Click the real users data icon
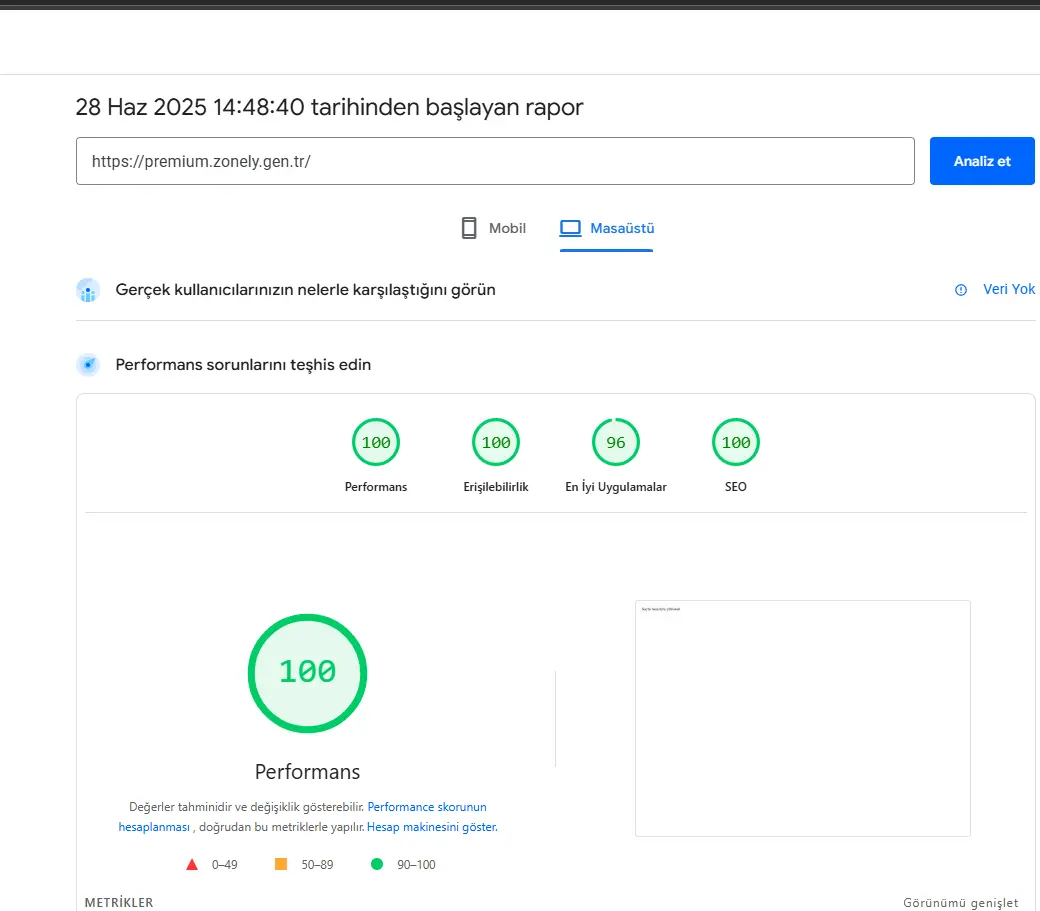This screenshot has height=911, width=1040. pos(88,290)
